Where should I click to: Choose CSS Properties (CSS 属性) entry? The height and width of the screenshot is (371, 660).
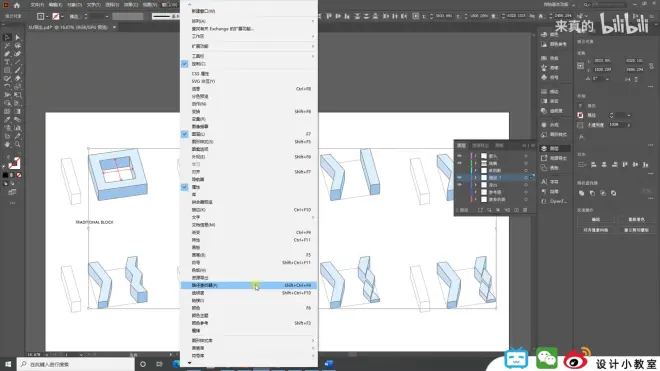pos(248,74)
